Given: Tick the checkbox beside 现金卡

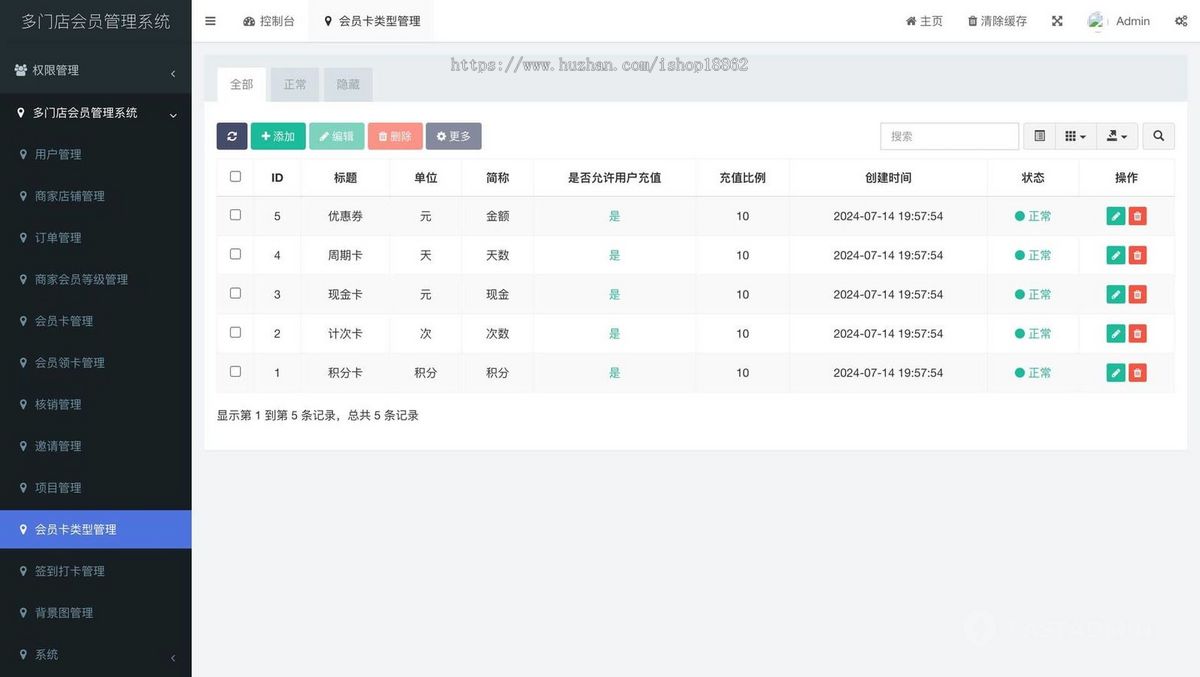Looking at the screenshot, I should [237, 294].
